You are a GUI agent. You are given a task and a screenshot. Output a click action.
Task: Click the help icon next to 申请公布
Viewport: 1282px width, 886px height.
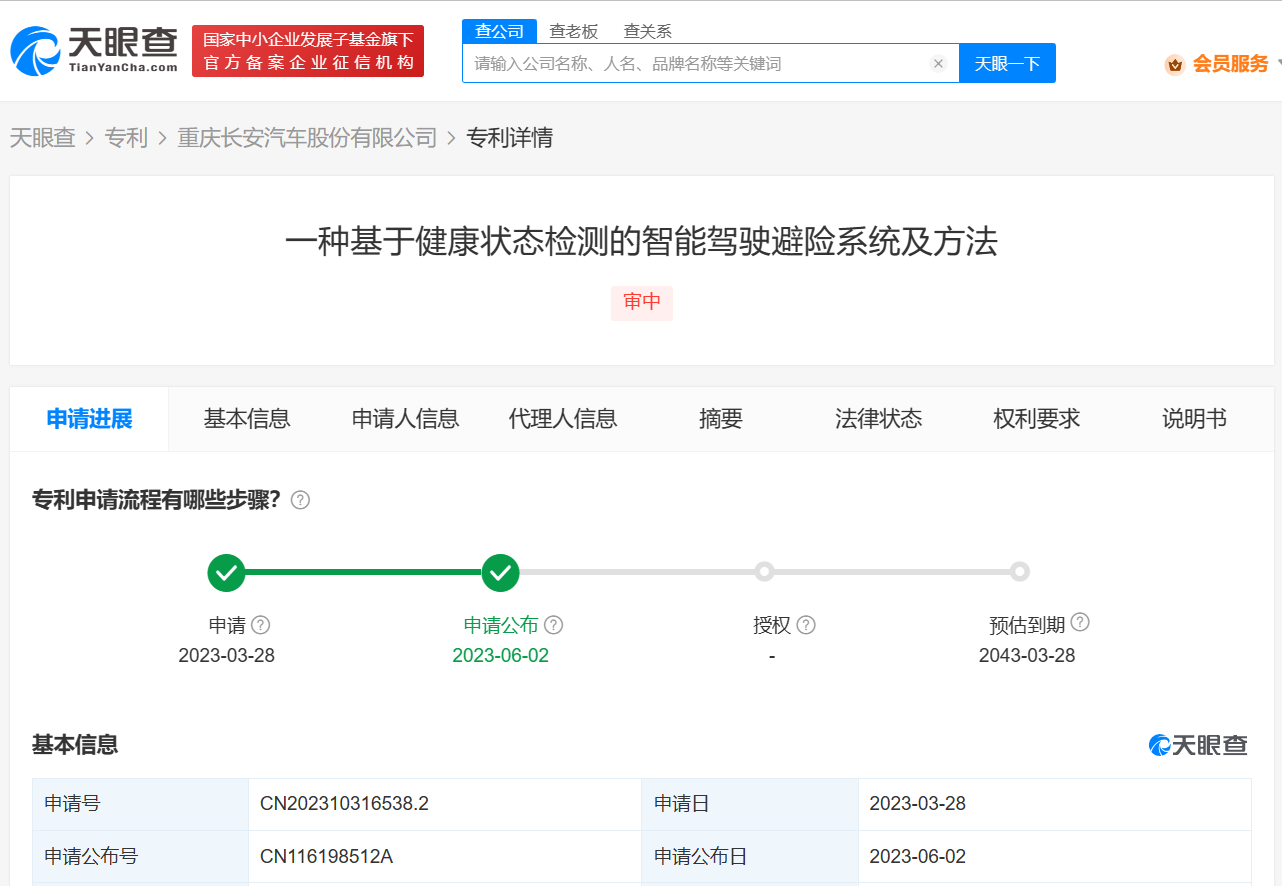point(553,625)
